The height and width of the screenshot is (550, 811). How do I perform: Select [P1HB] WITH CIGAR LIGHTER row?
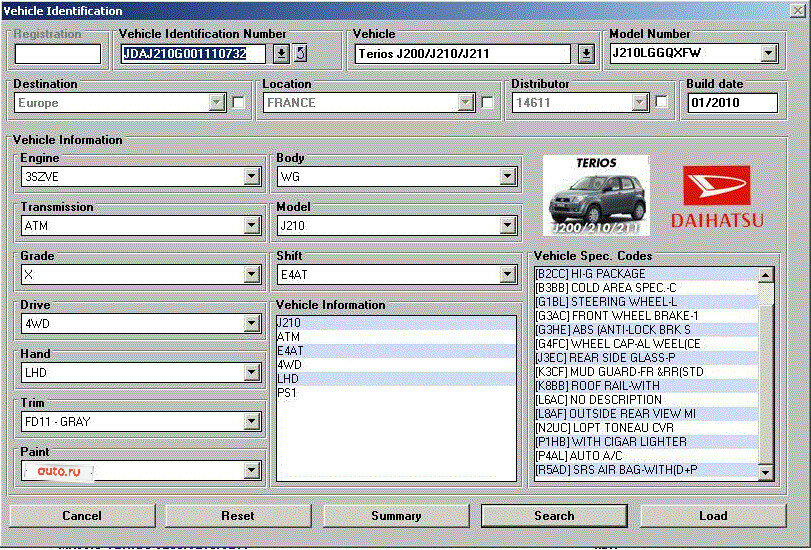647,441
